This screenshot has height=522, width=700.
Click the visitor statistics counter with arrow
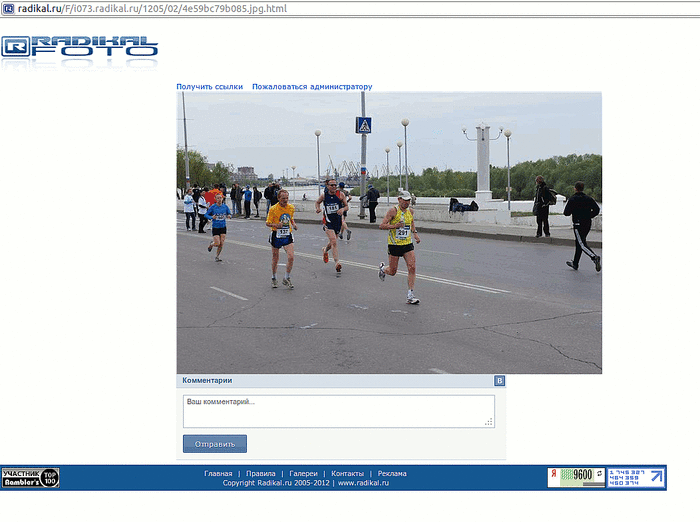pos(636,478)
